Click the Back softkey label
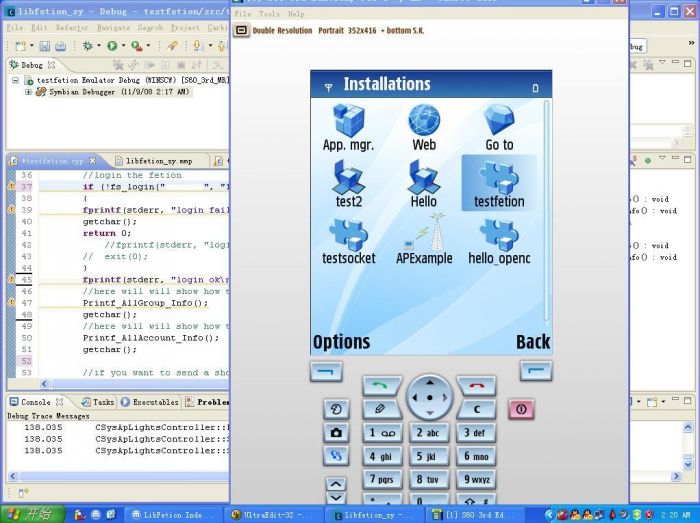 (x=533, y=342)
